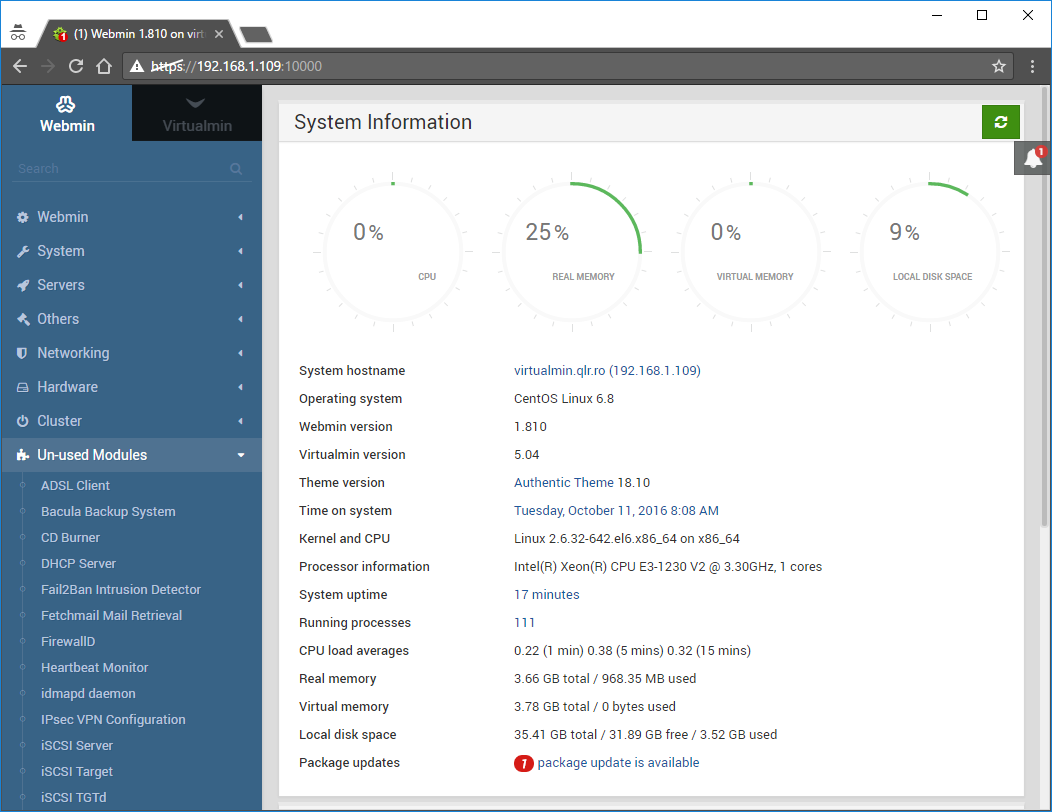Expand the System menu category
Screen dimensions: 1052x812
point(132,252)
